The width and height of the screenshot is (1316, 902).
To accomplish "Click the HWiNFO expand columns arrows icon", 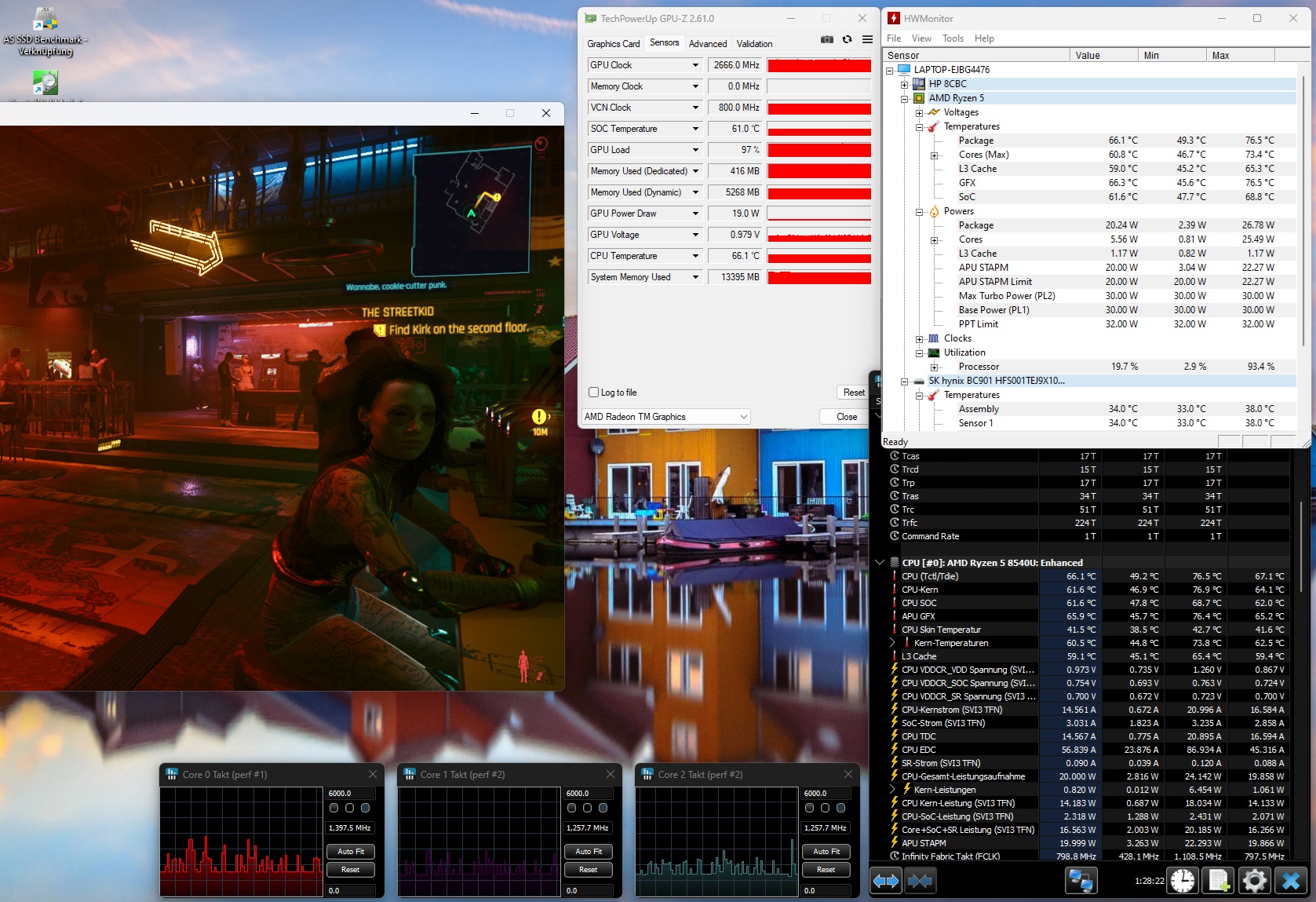I will coord(886,881).
